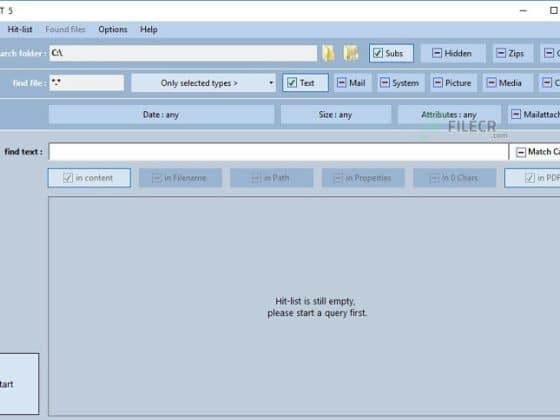Image resolution: width=560 pixels, height=420 pixels.
Task: Toggle the Picture file type checkbox
Action: pyautogui.click(x=453, y=83)
